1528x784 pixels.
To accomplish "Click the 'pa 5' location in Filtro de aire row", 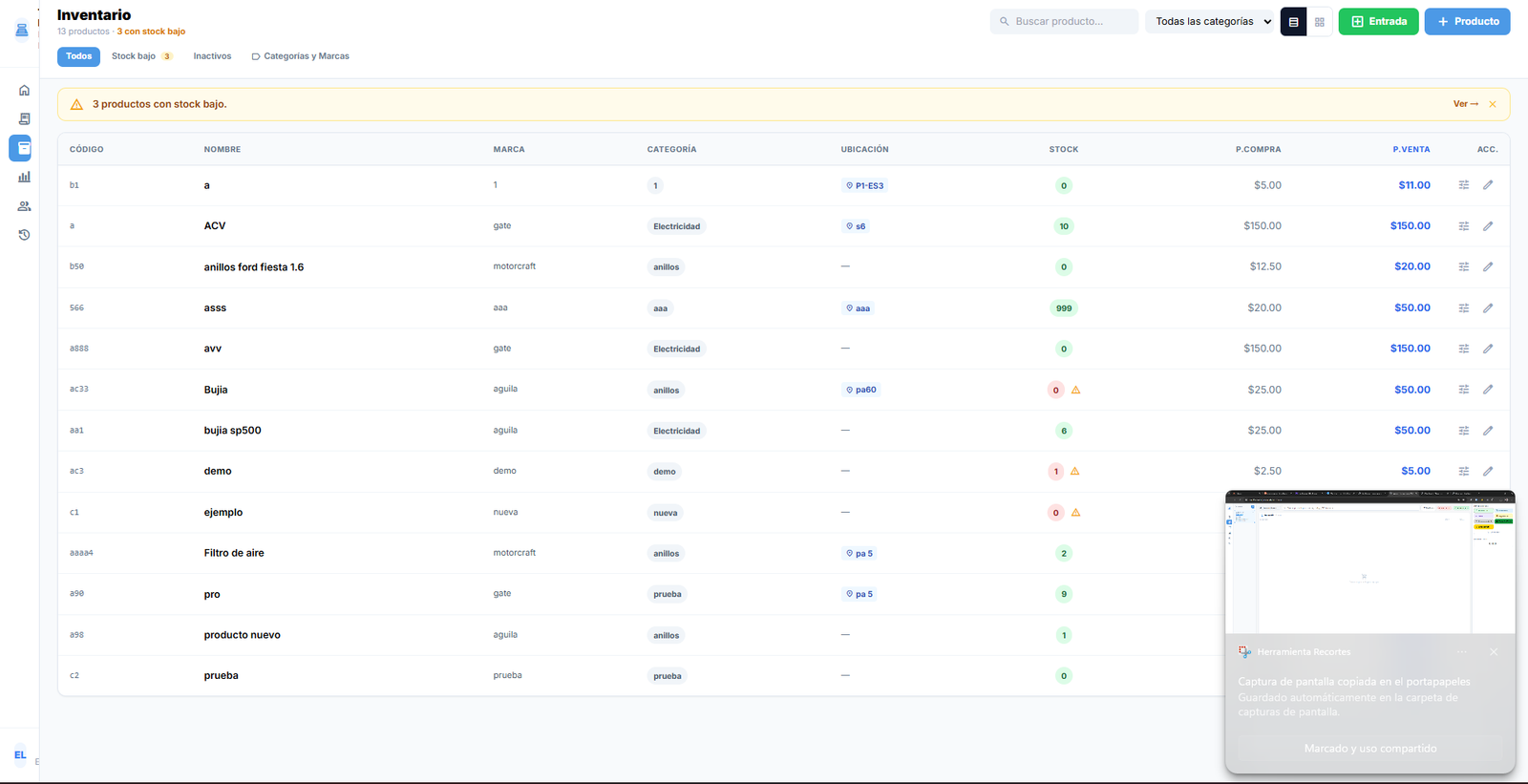I will point(859,554).
